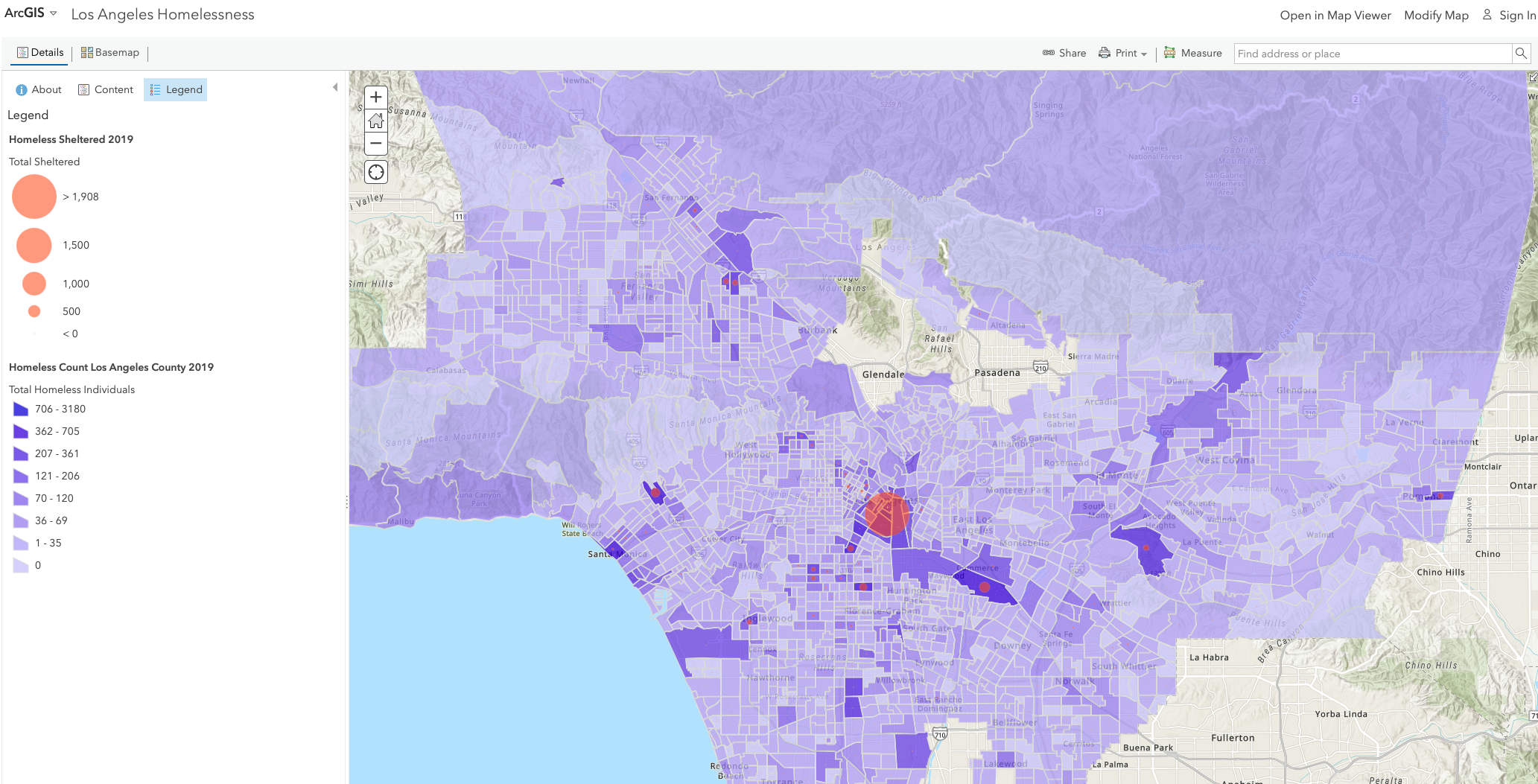Viewport: 1538px width, 784px height.
Task: Open the Measure tool
Action: (1192, 54)
